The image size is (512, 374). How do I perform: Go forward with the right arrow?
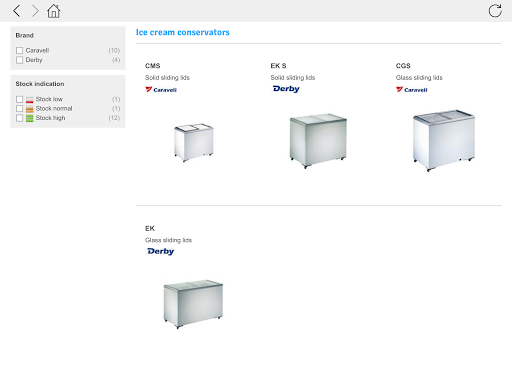(x=35, y=11)
